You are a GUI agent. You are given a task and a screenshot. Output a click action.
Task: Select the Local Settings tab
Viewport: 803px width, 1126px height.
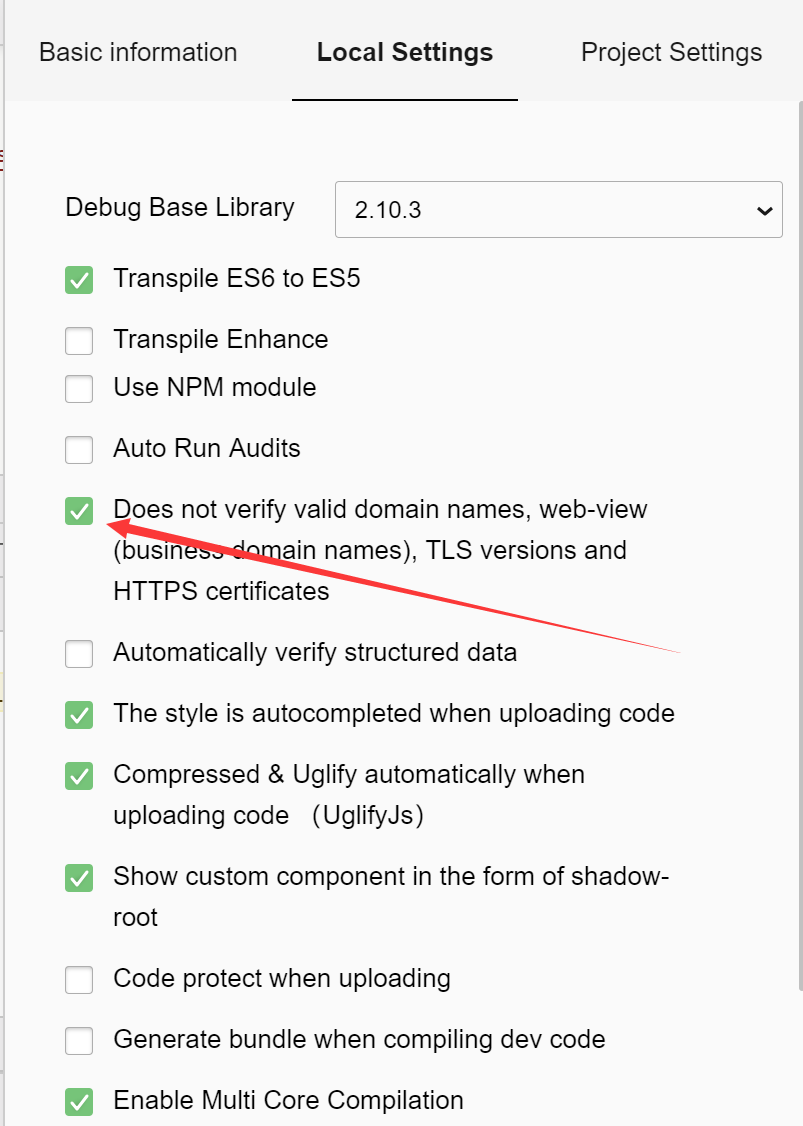click(404, 52)
